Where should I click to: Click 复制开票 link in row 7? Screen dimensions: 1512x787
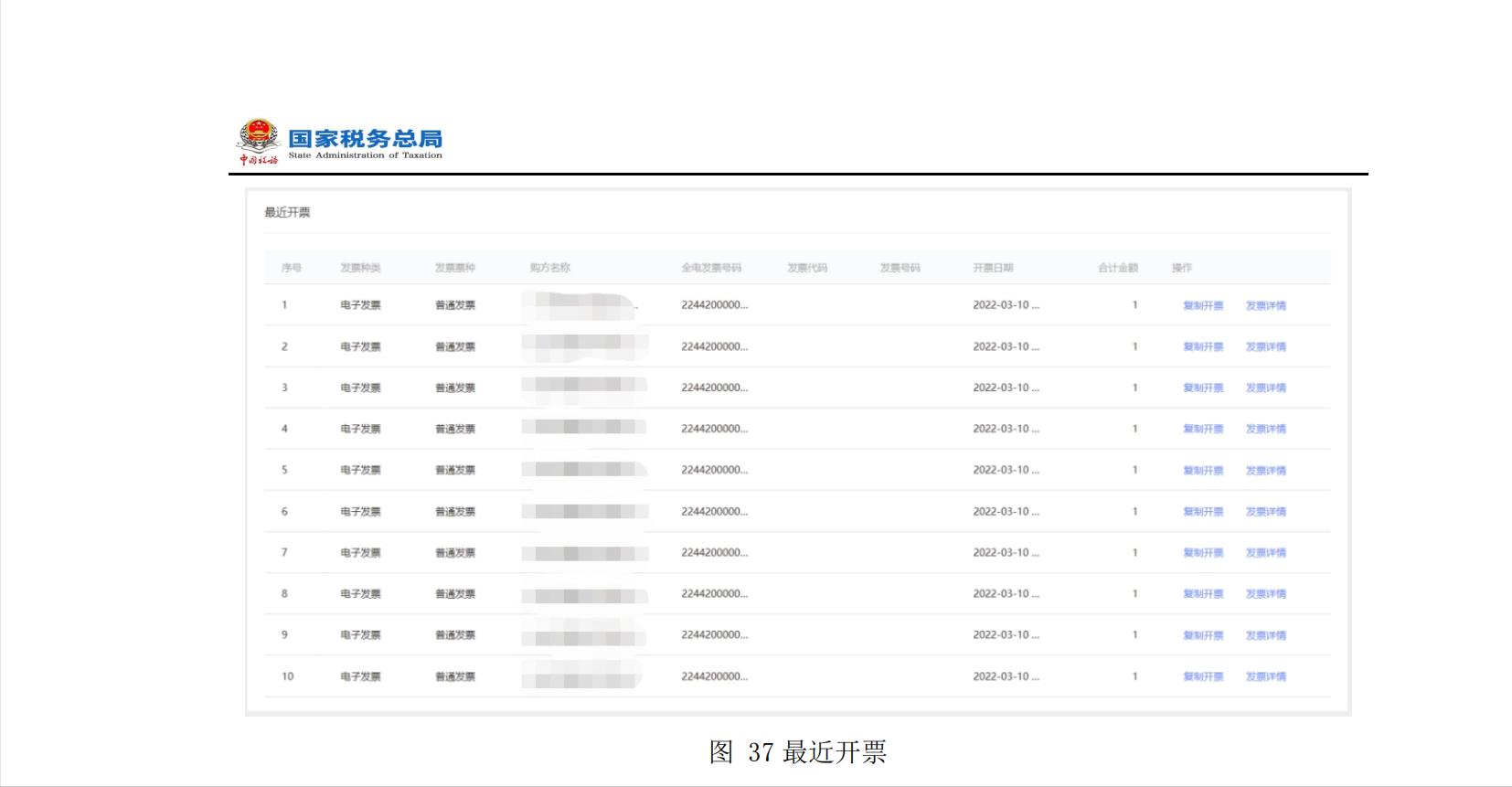coord(1203,553)
